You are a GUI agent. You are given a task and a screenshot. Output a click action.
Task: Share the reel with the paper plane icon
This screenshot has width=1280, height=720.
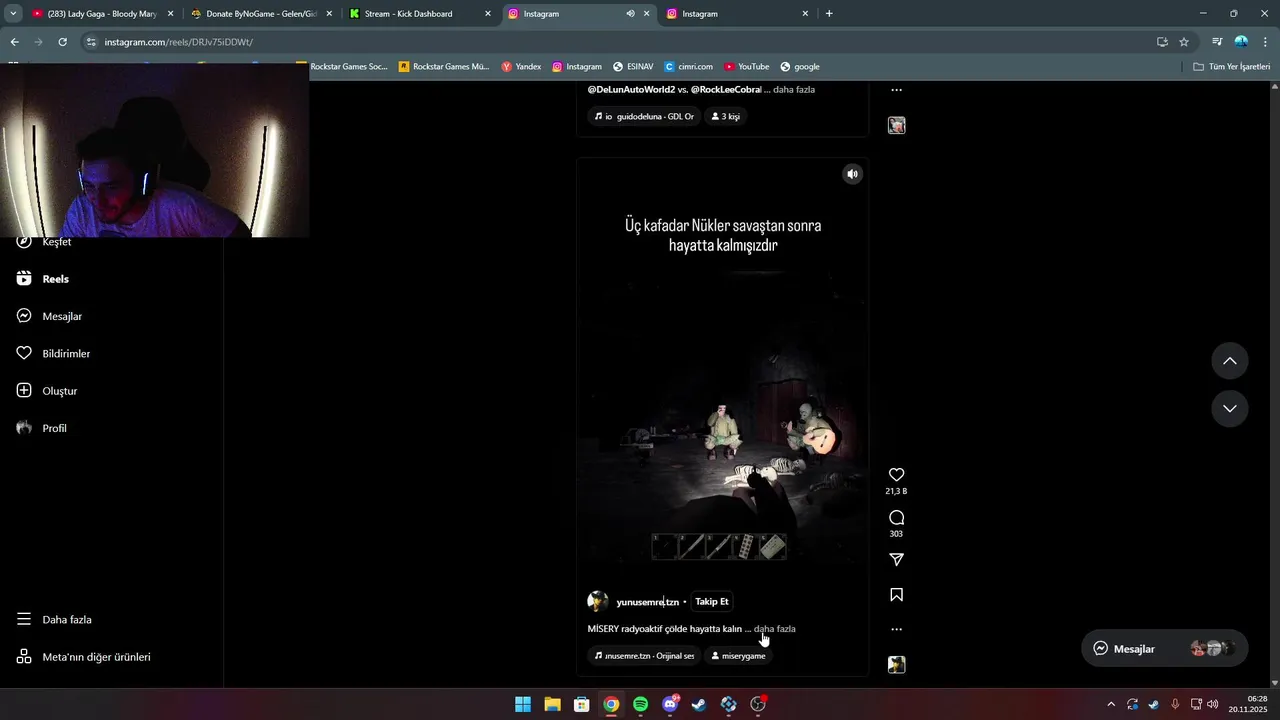tap(896, 560)
